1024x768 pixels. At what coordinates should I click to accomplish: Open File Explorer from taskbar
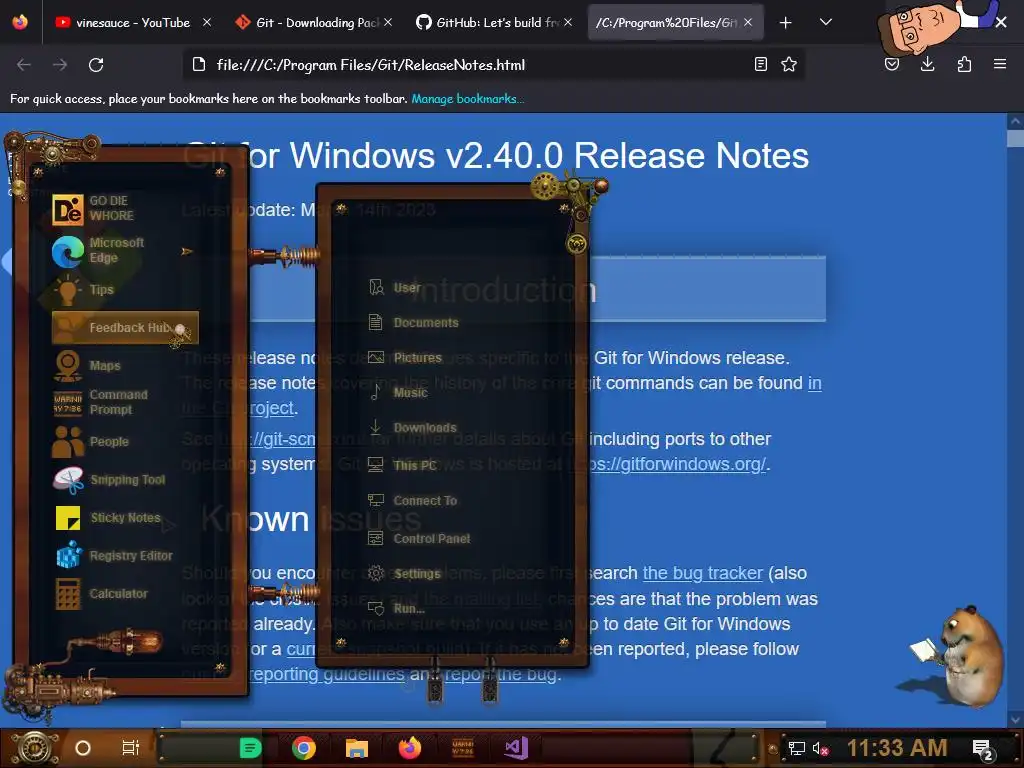(357, 748)
